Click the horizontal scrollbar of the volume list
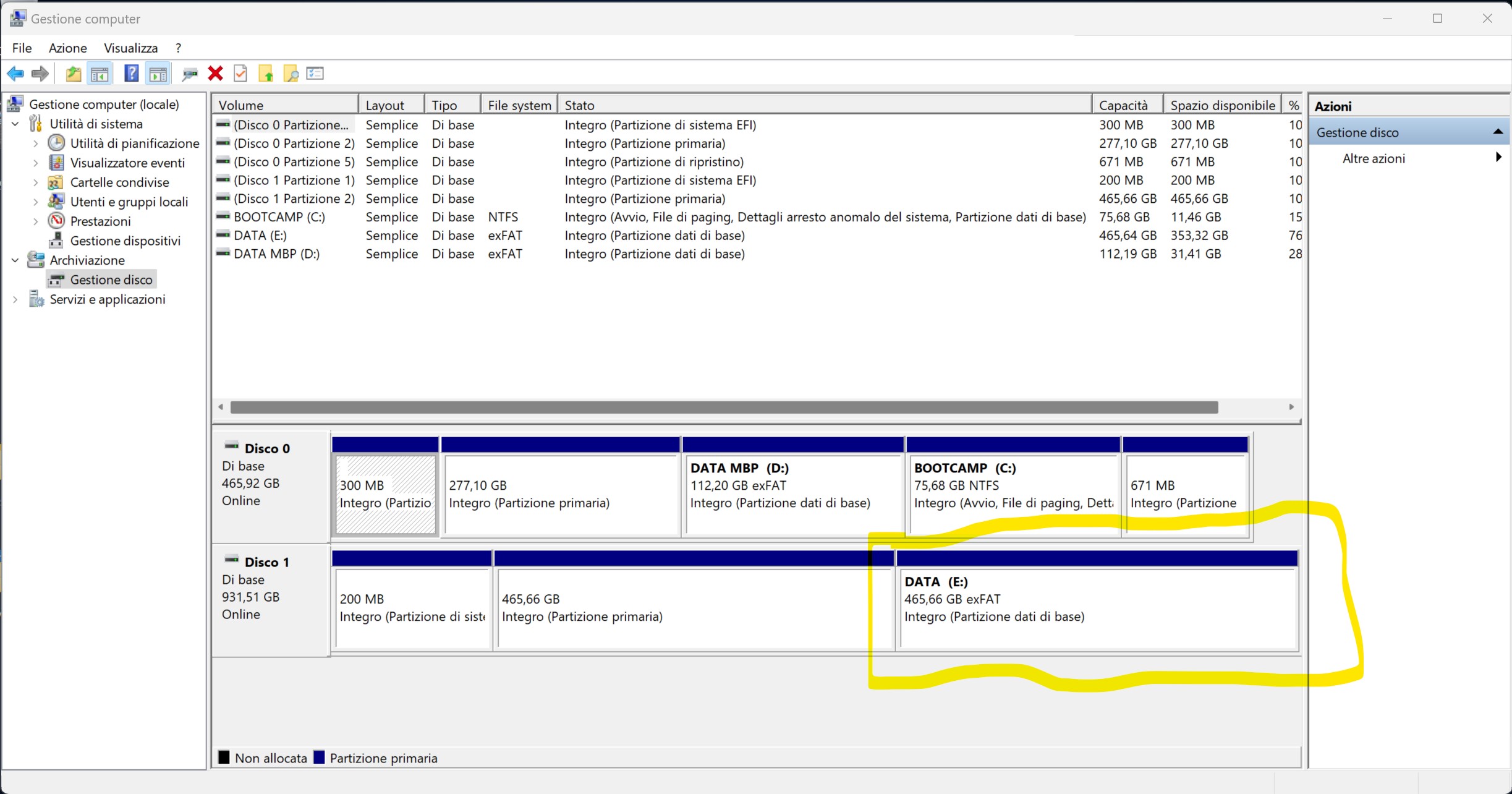 723,407
